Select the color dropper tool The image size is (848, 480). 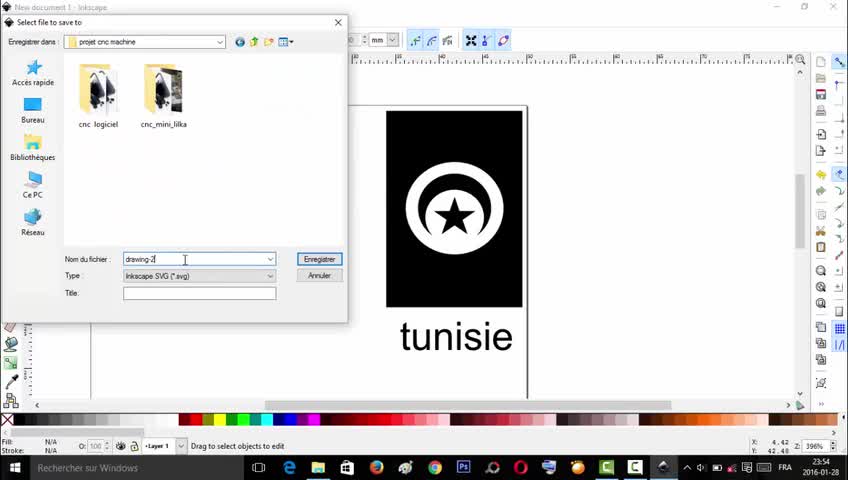(10, 381)
